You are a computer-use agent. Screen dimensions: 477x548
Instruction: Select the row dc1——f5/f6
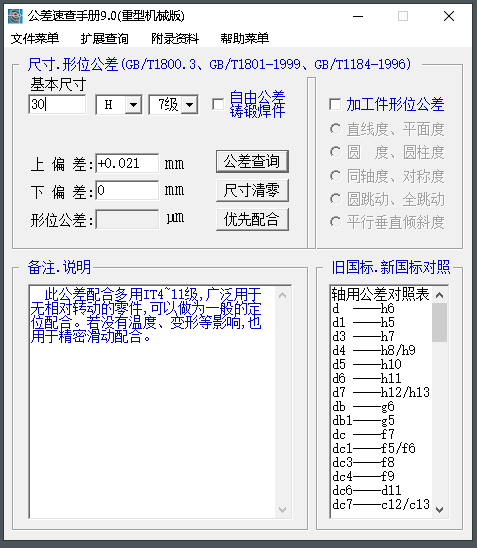coord(381,448)
